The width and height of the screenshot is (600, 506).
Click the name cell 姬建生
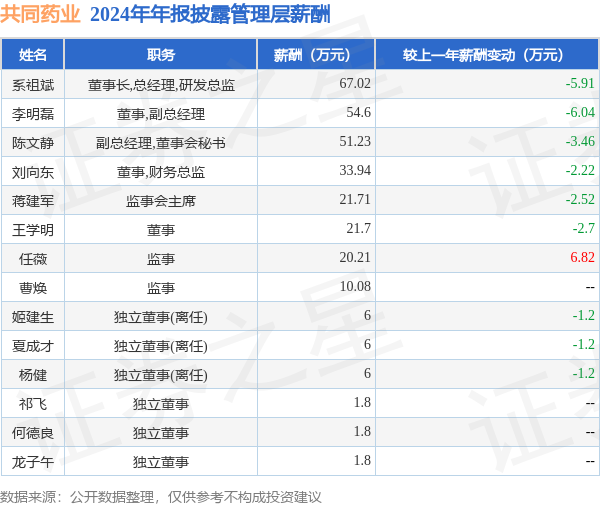point(33,317)
